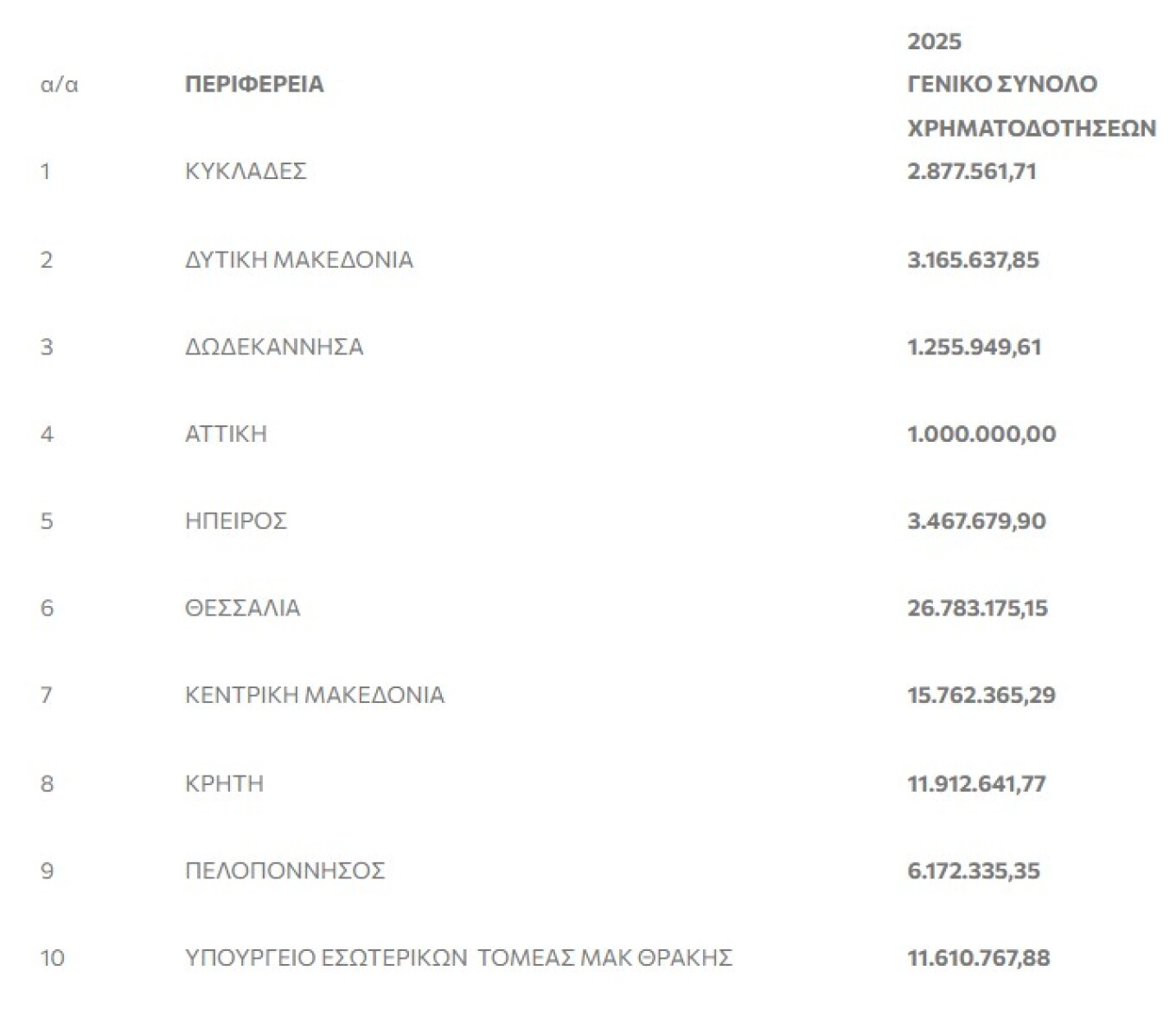
Task: Click the ΚΡΗΤΗ region cell
Action: (x=224, y=784)
